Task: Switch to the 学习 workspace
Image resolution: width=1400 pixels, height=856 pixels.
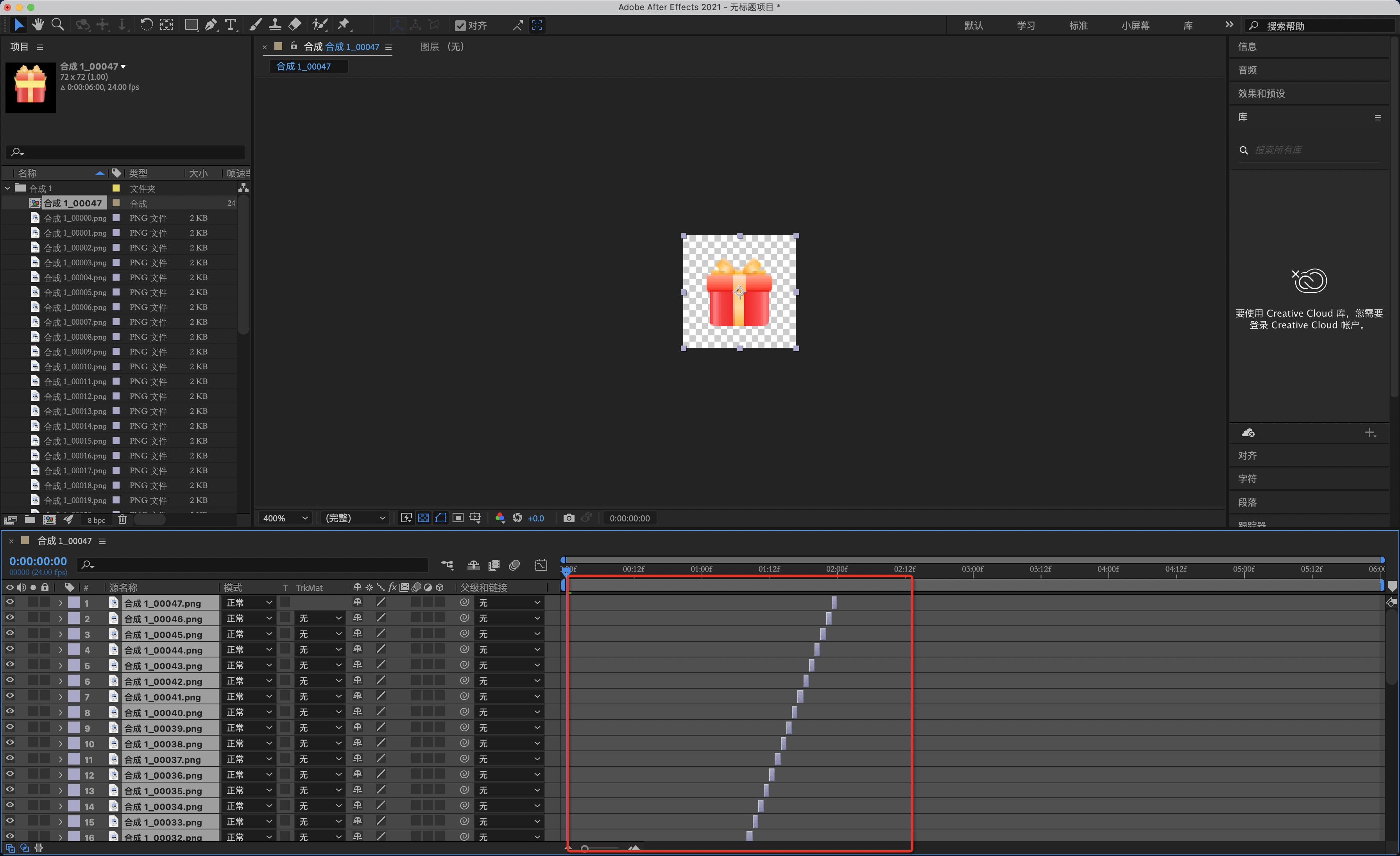Action: [x=1026, y=25]
